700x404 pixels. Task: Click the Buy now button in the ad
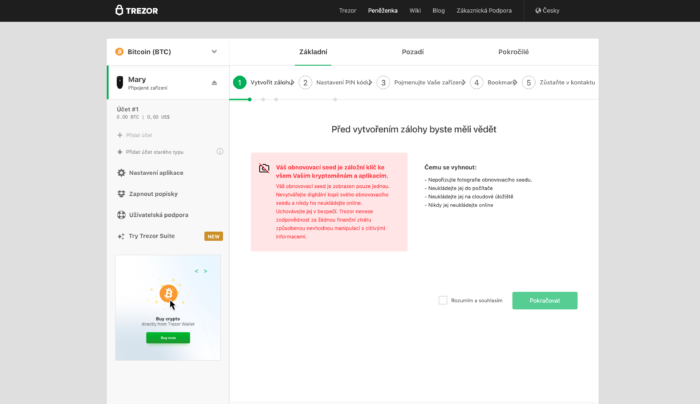tap(167, 338)
